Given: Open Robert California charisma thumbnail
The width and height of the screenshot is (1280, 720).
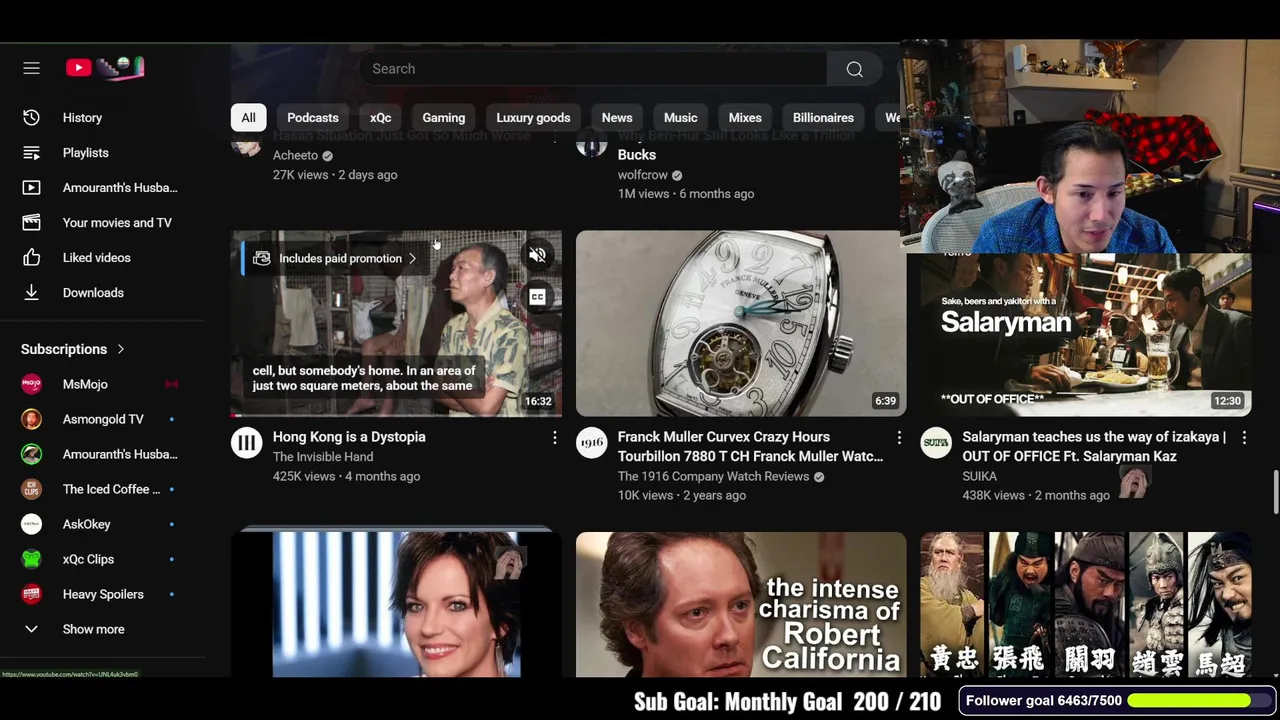Looking at the screenshot, I should (741, 604).
